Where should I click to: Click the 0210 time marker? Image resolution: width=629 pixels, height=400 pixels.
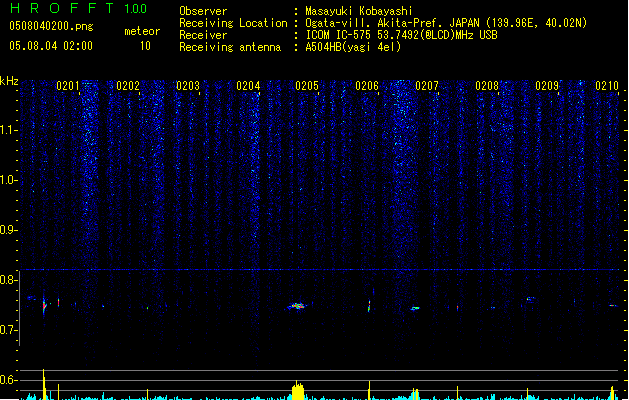click(607, 85)
